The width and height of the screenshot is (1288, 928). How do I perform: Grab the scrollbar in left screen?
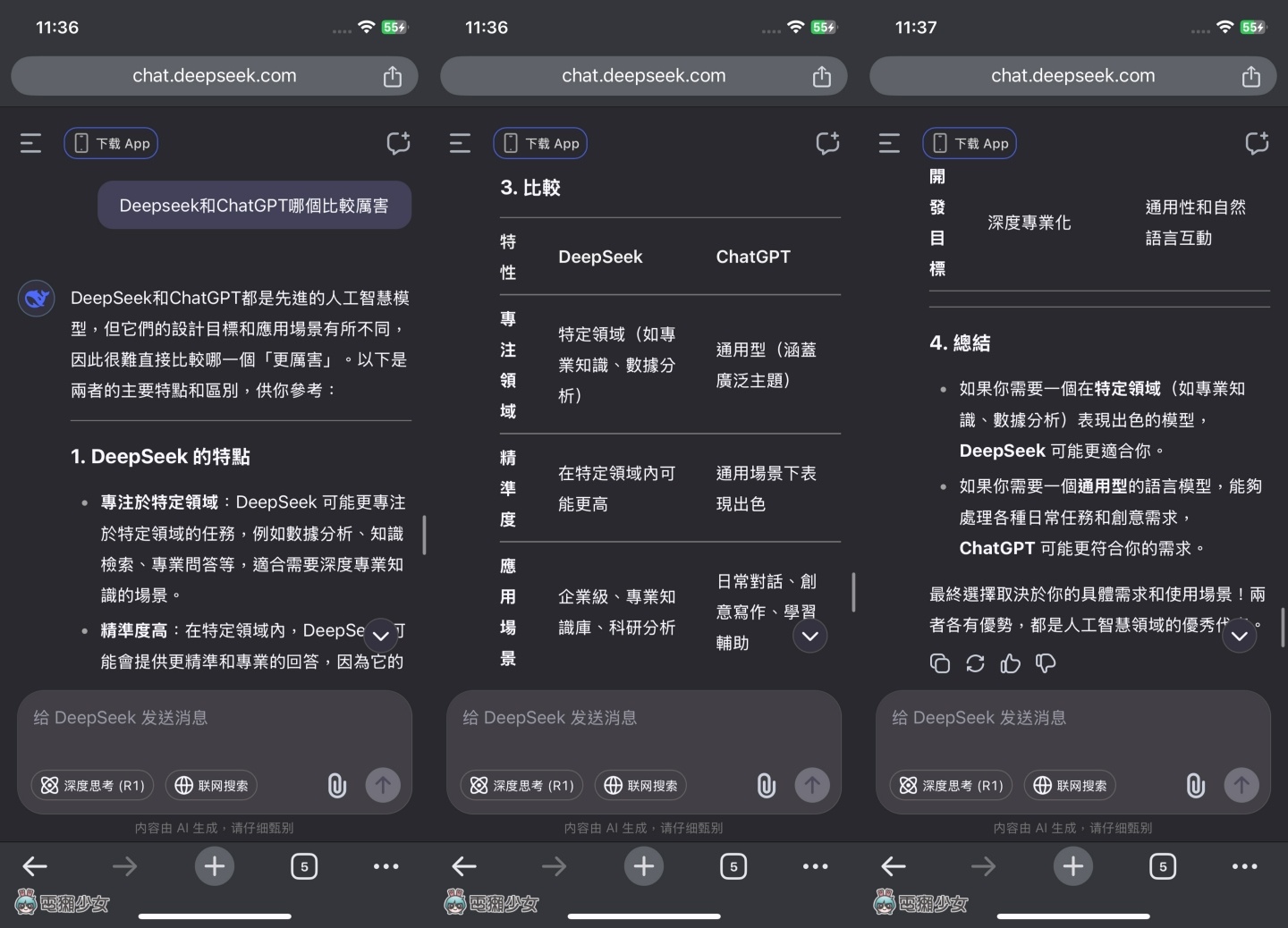click(424, 535)
